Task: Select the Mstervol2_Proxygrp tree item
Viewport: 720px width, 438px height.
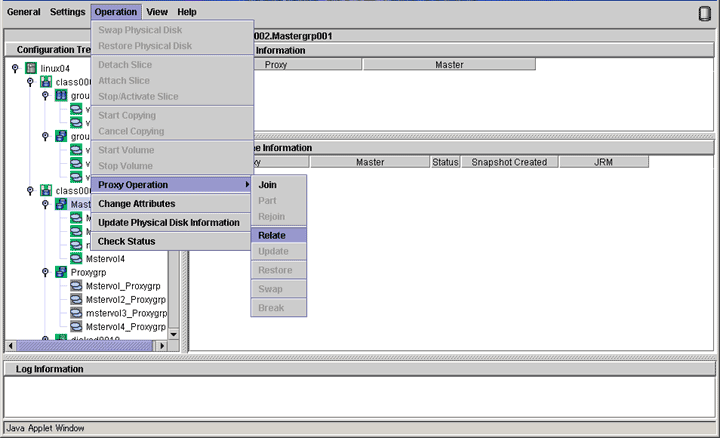Action: (x=125, y=299)
